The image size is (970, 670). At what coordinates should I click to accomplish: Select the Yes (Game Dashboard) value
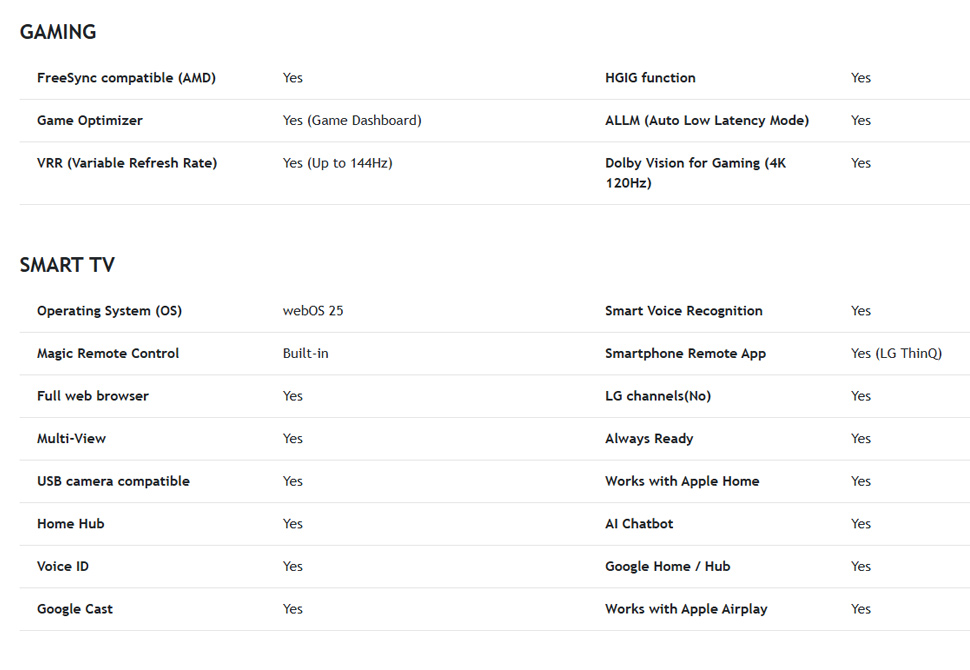pos(352,121)
